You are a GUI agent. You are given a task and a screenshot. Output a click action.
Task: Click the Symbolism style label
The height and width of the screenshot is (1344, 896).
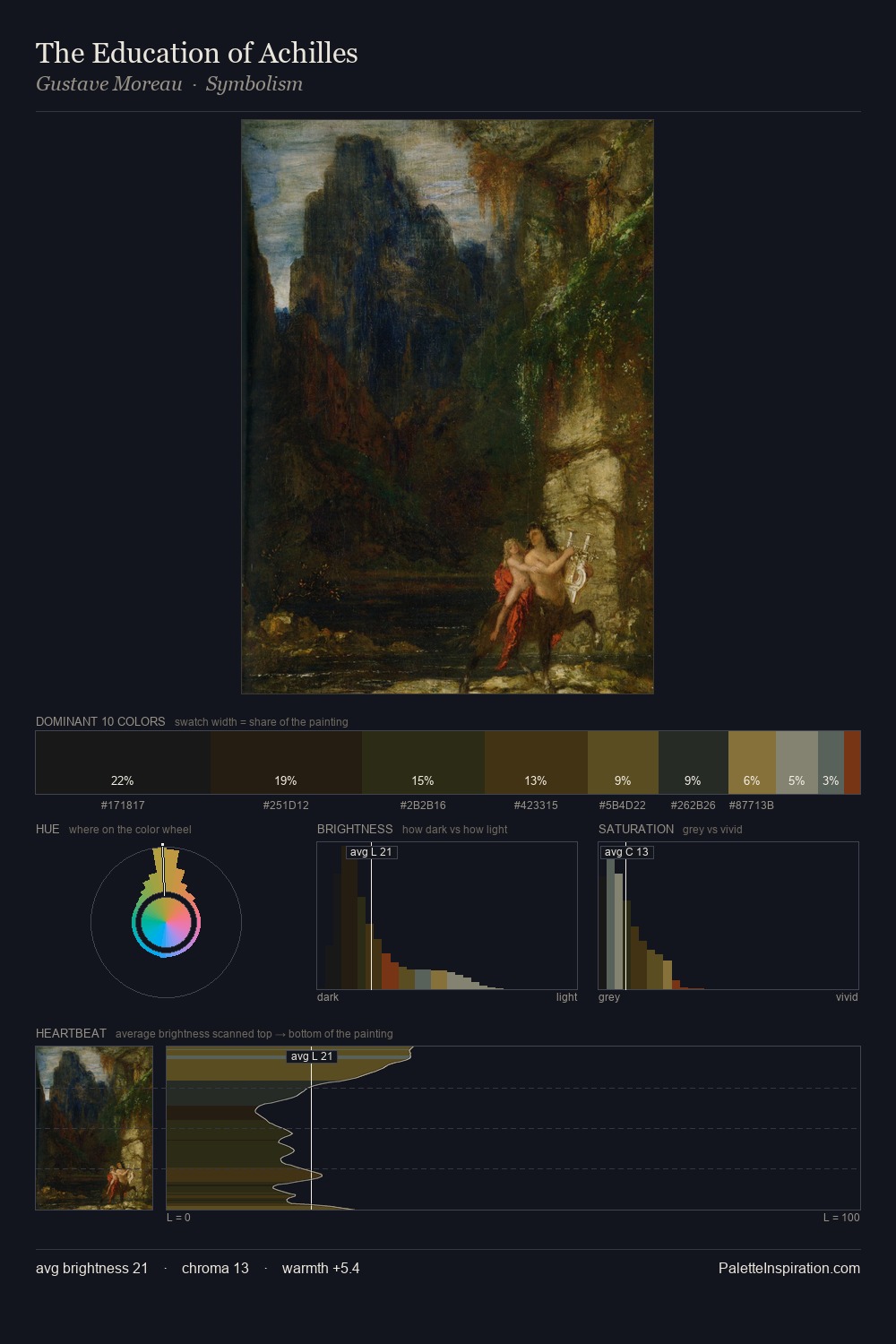click(254, 84)
